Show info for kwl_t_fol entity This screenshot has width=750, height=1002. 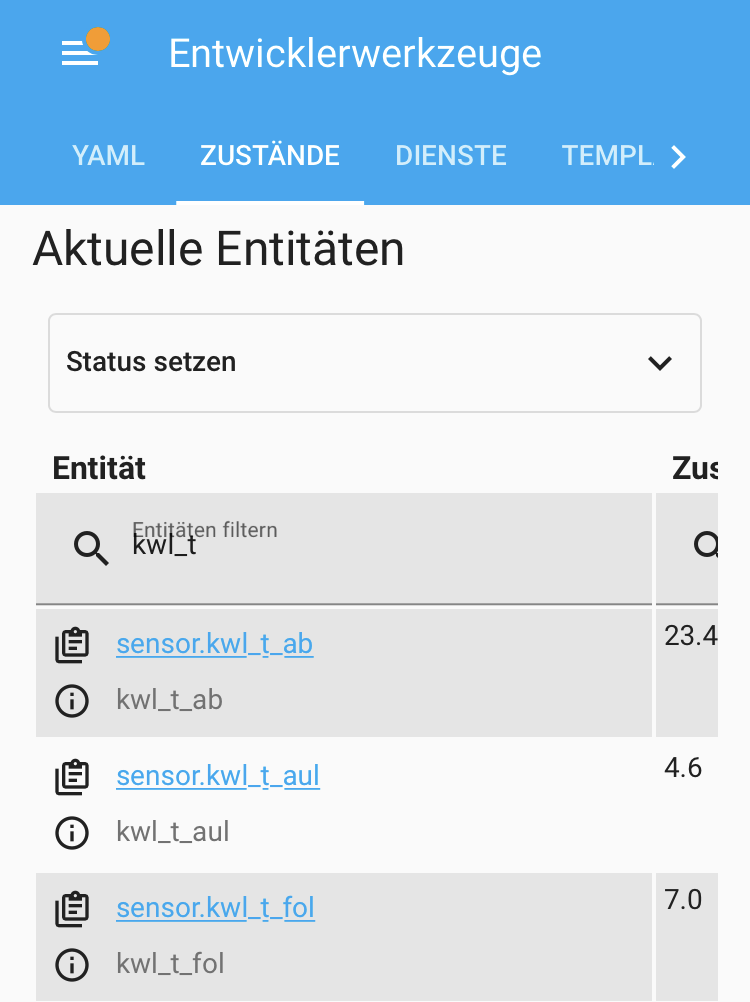click(72, 964)
